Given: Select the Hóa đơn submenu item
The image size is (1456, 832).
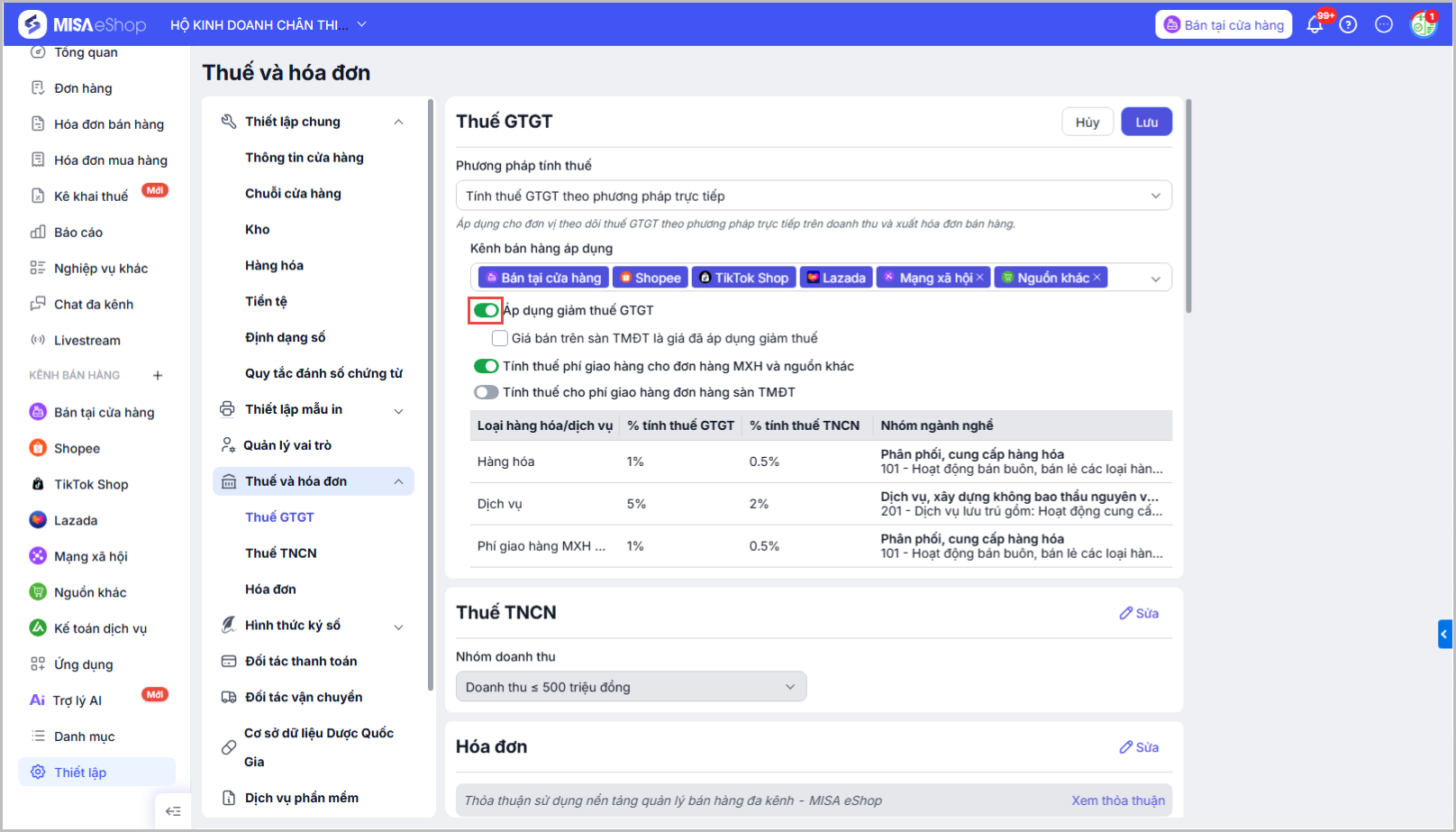Looking at the screenshot, I should [270, 590].
